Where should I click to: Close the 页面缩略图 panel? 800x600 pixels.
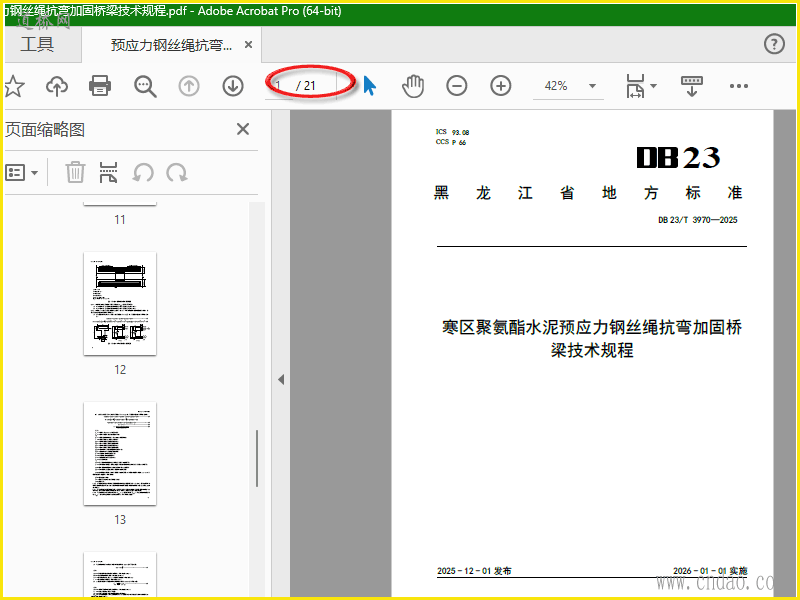click(243, 129)
